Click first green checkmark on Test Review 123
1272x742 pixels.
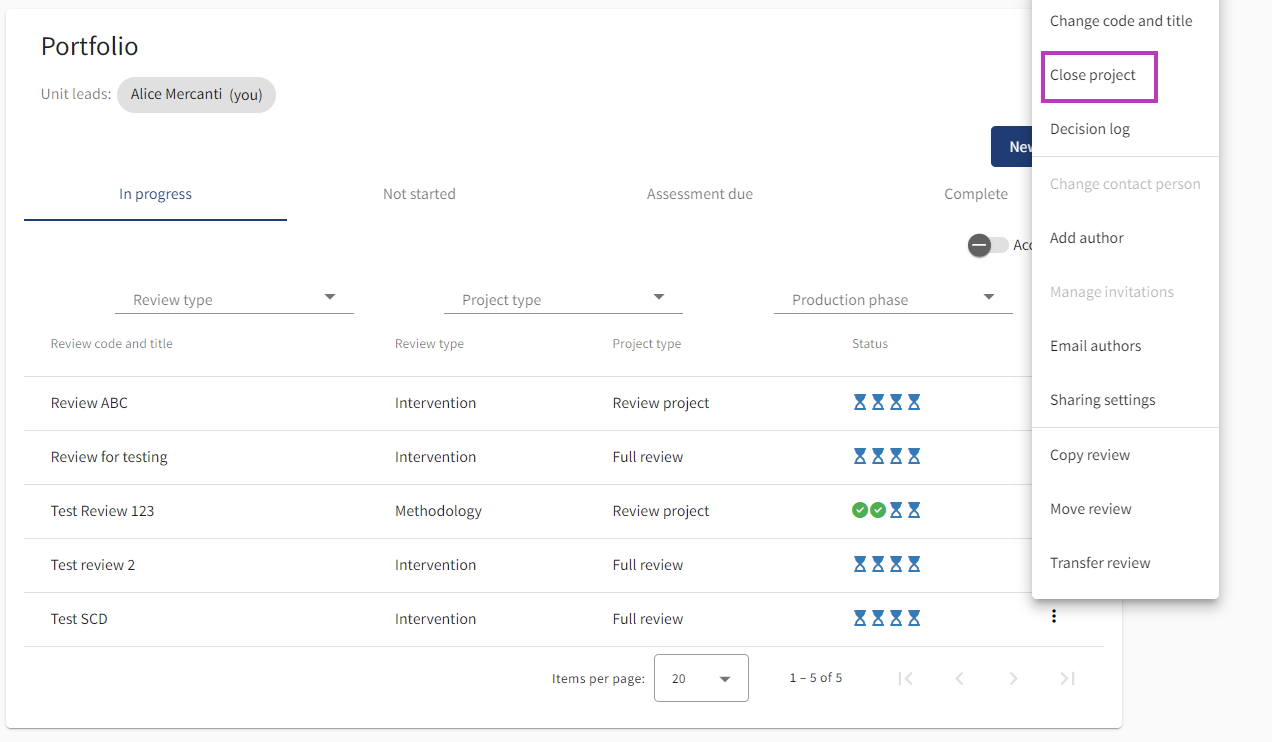pos(859,511)
